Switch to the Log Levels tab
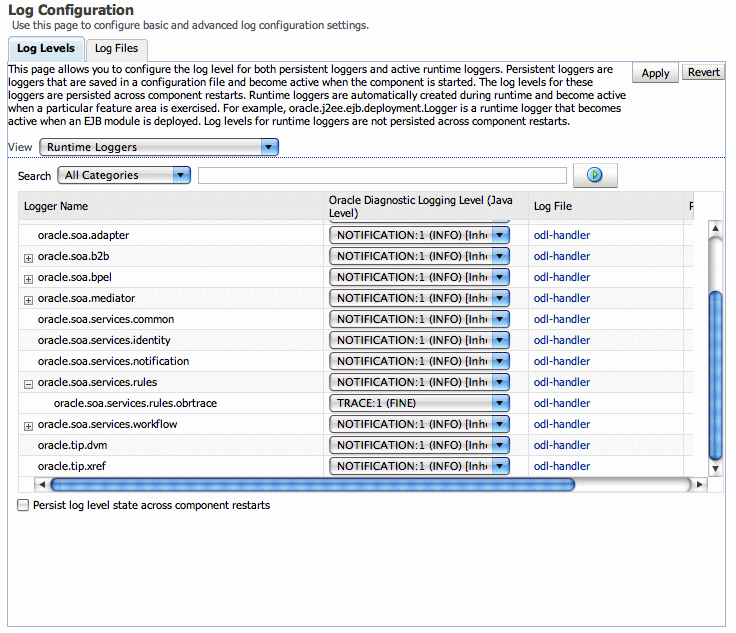736x633 pixels. click(46, 49)
